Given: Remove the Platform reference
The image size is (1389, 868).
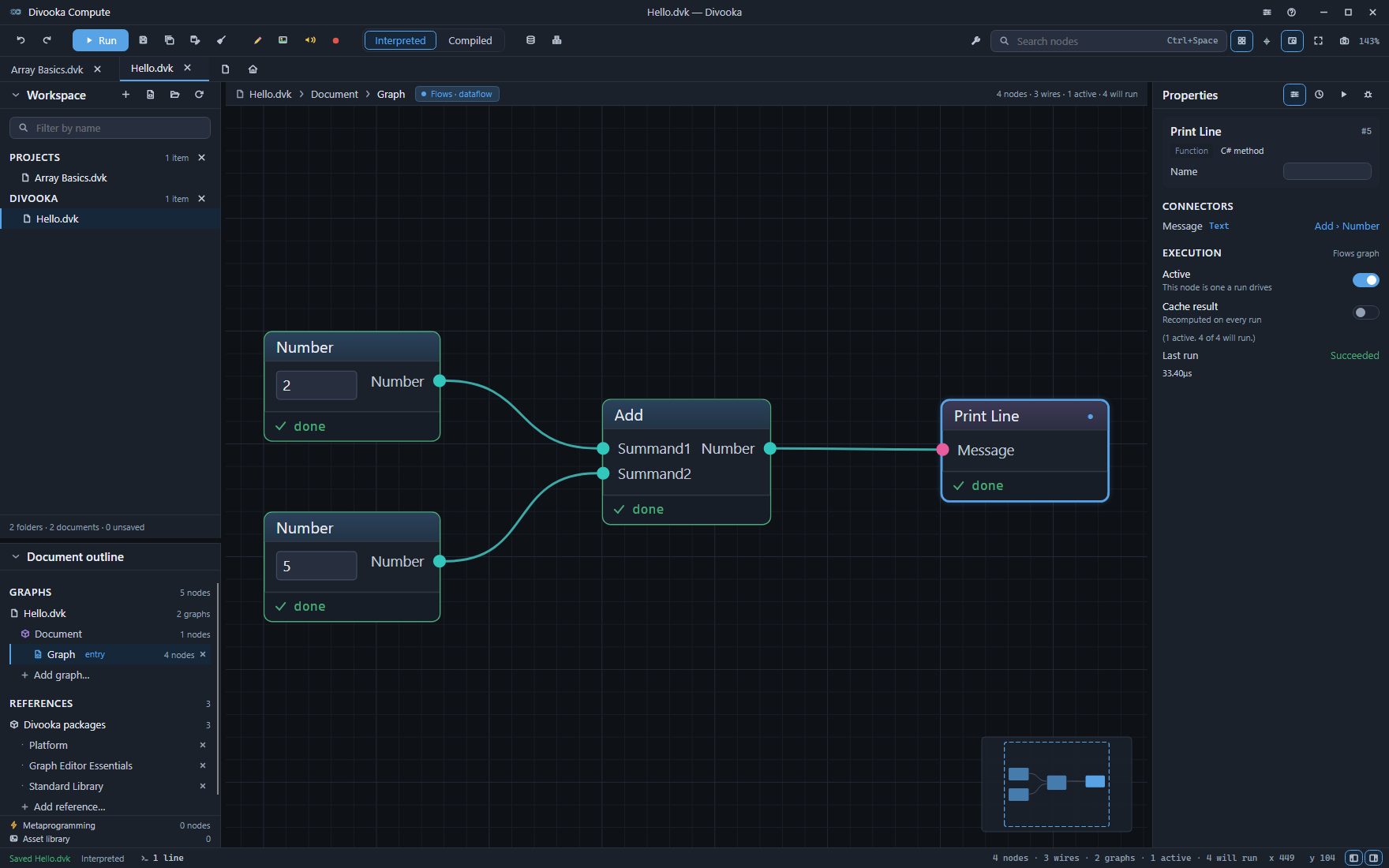Looking at the screenshot, I should (203, 745).
